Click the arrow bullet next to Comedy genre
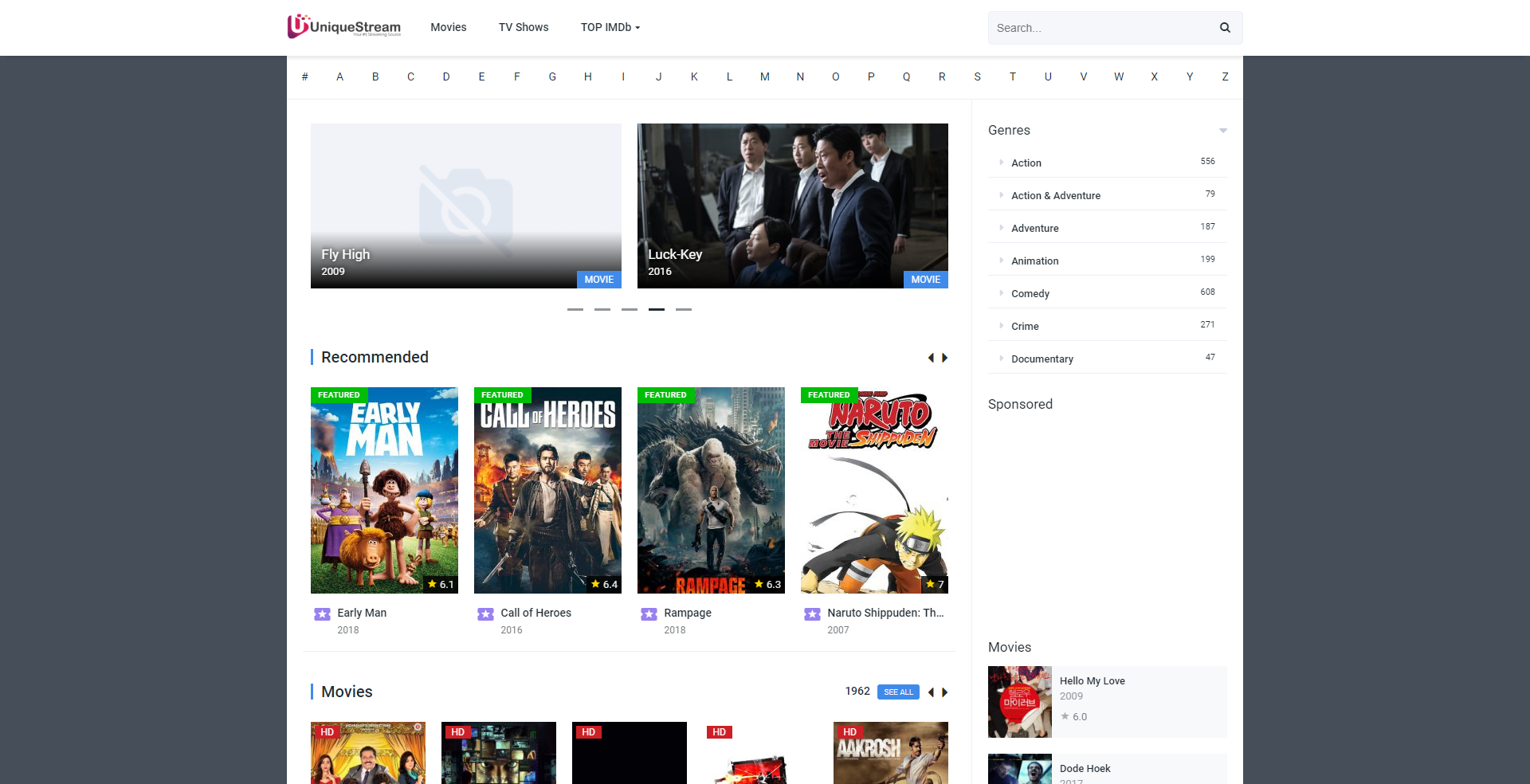This screenshot has height=784, width=1530. [x=1001, y=293]
